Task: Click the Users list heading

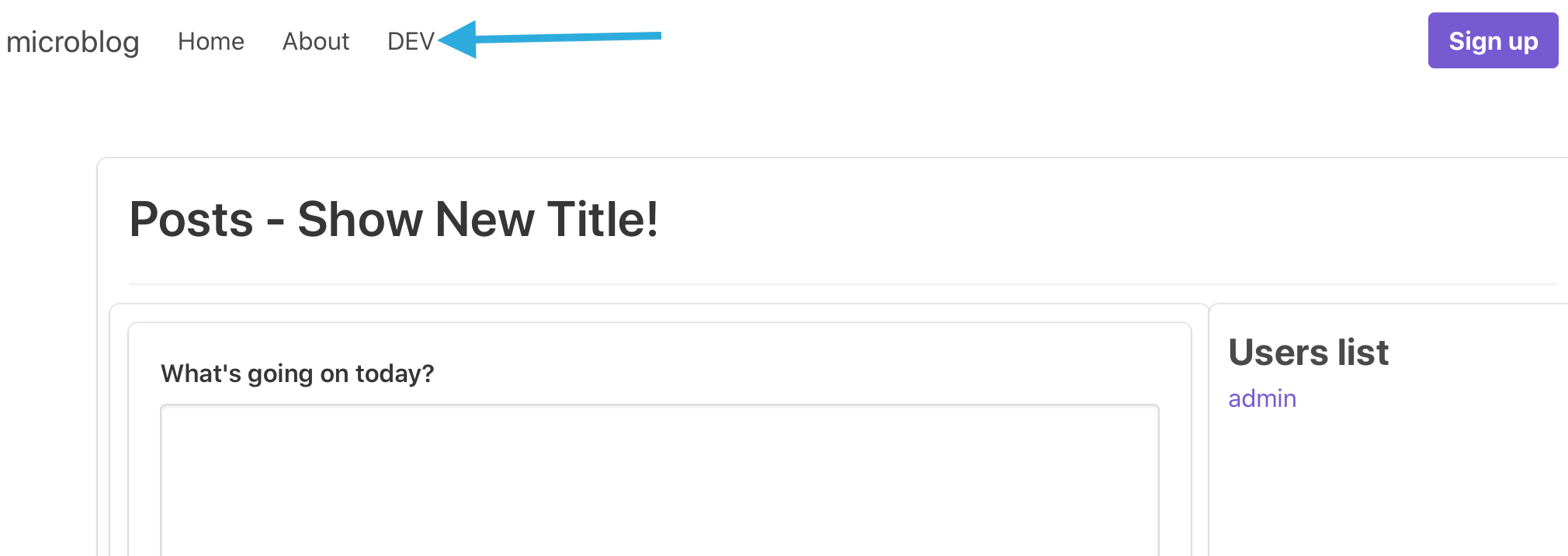Action: pyautogui.click(x=1309, y=353)
